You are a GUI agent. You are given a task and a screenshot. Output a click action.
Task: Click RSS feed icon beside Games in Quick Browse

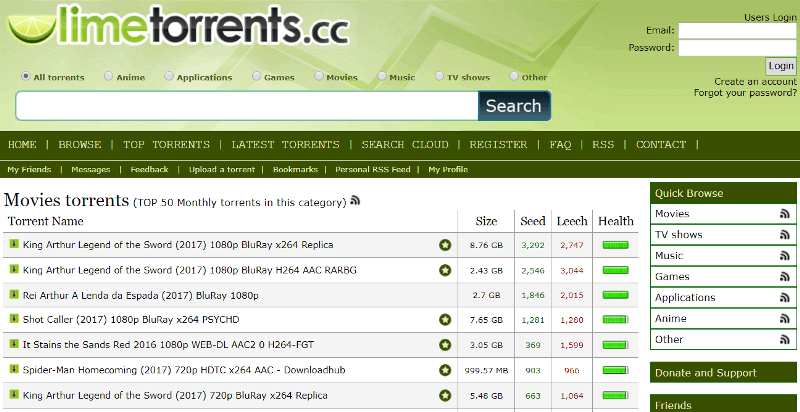pos(785,277)
